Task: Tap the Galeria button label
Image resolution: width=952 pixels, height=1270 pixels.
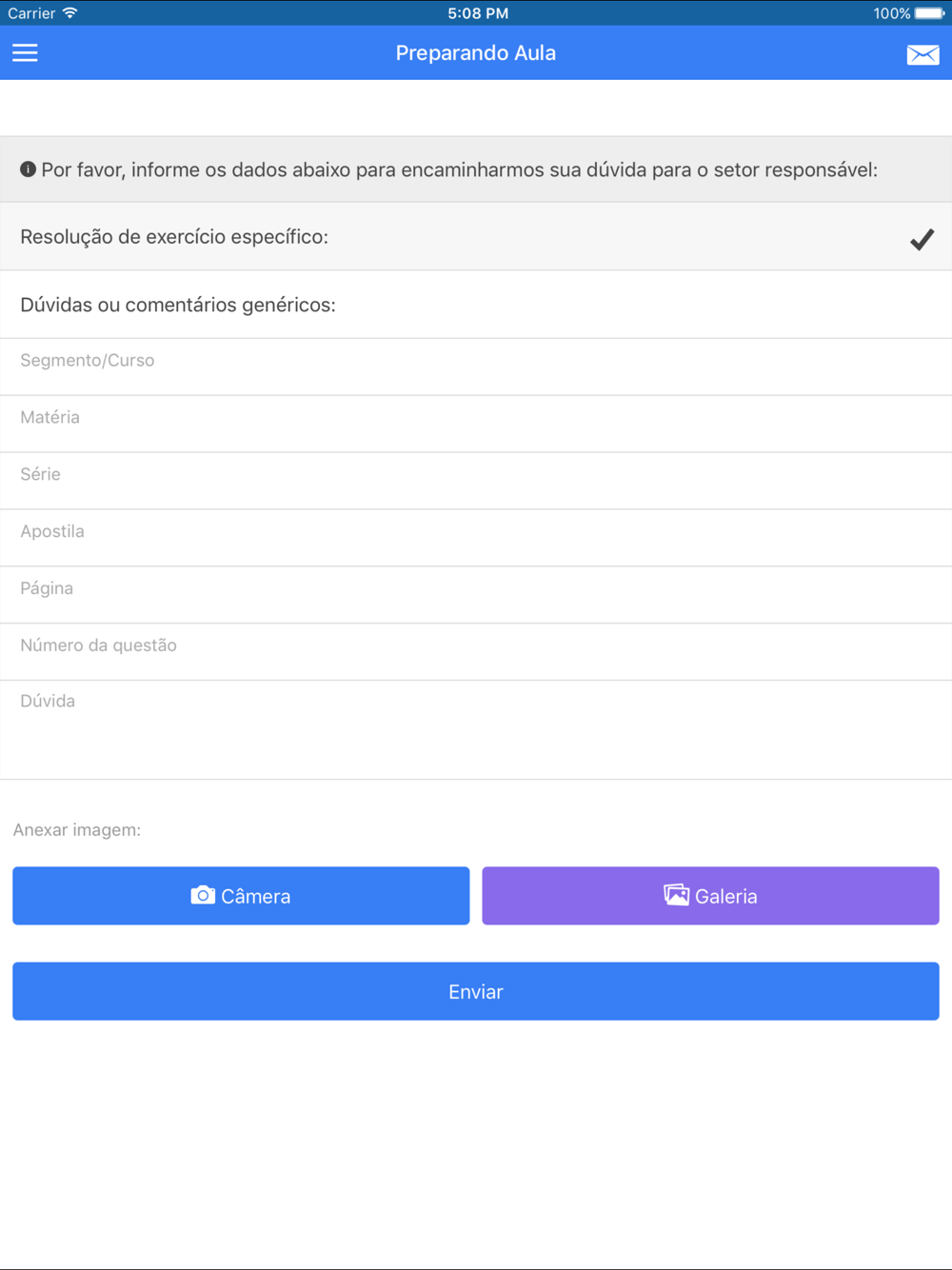Action: point(726,897)
